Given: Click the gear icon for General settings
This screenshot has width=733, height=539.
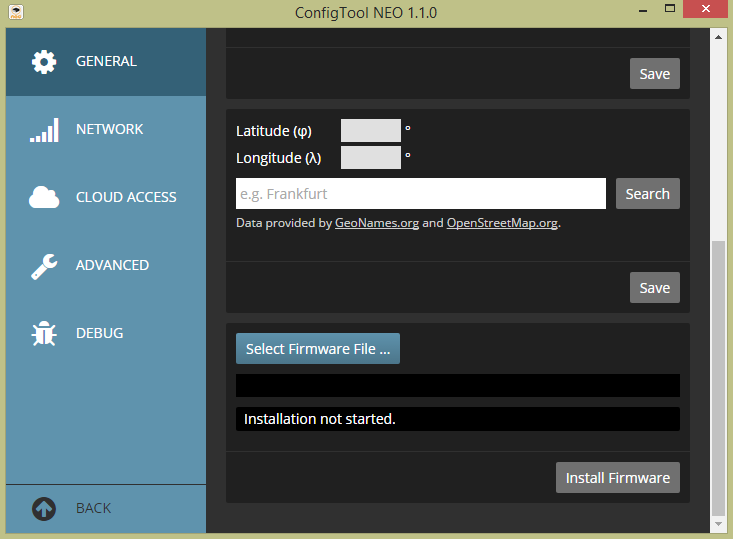Looking at the screenshot, I should (44, 62).
